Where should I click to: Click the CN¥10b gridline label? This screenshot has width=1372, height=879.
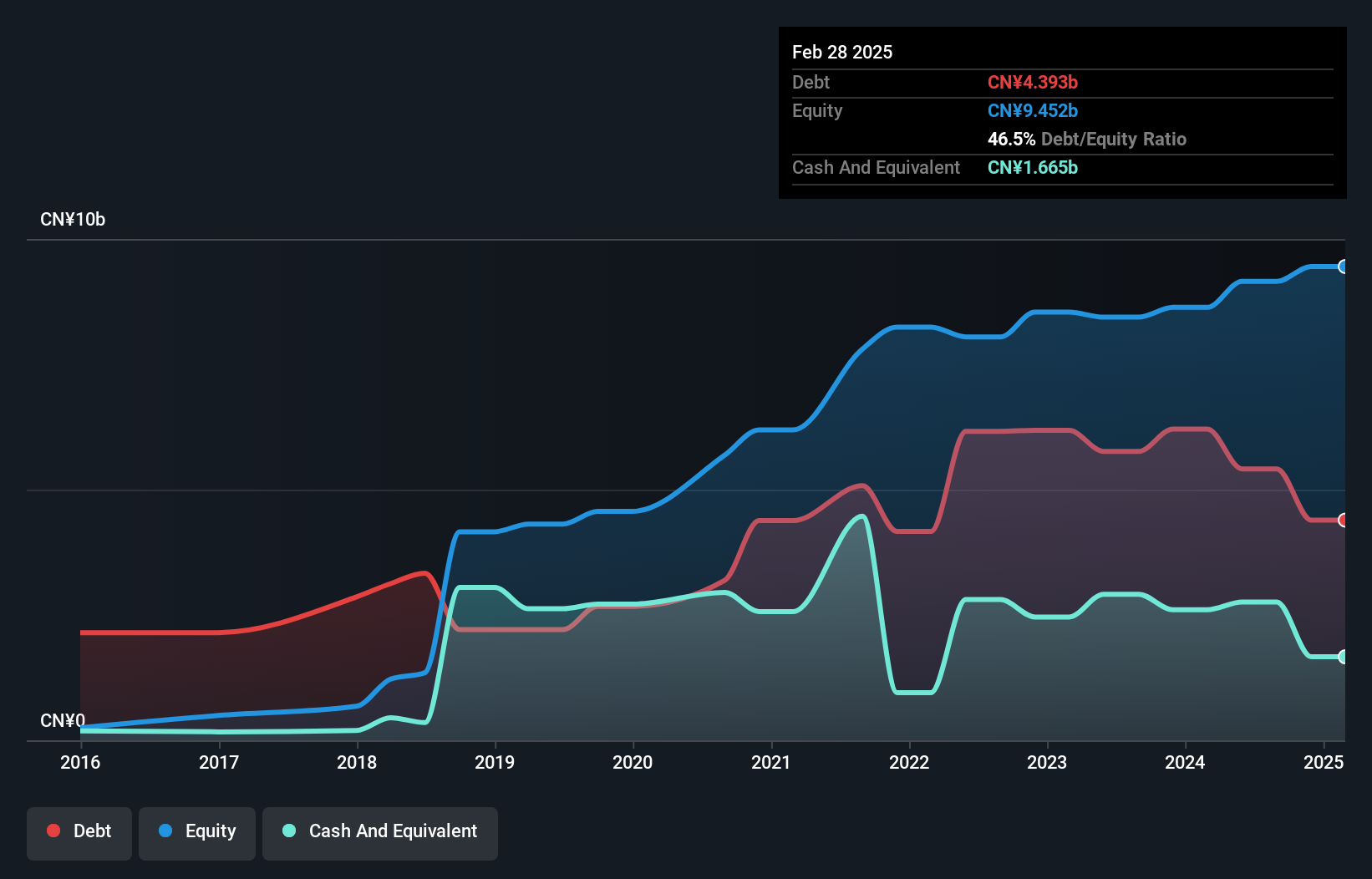click(x=73, y=219)
